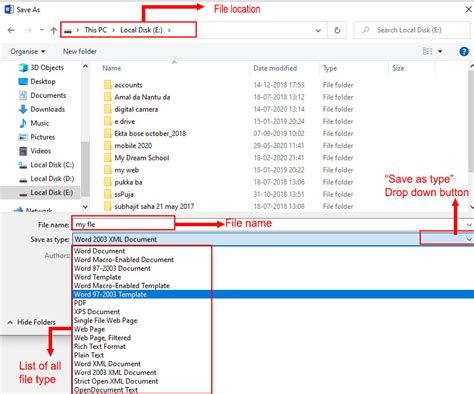Select the mobile 2020 folder

(x=133, y=146)
